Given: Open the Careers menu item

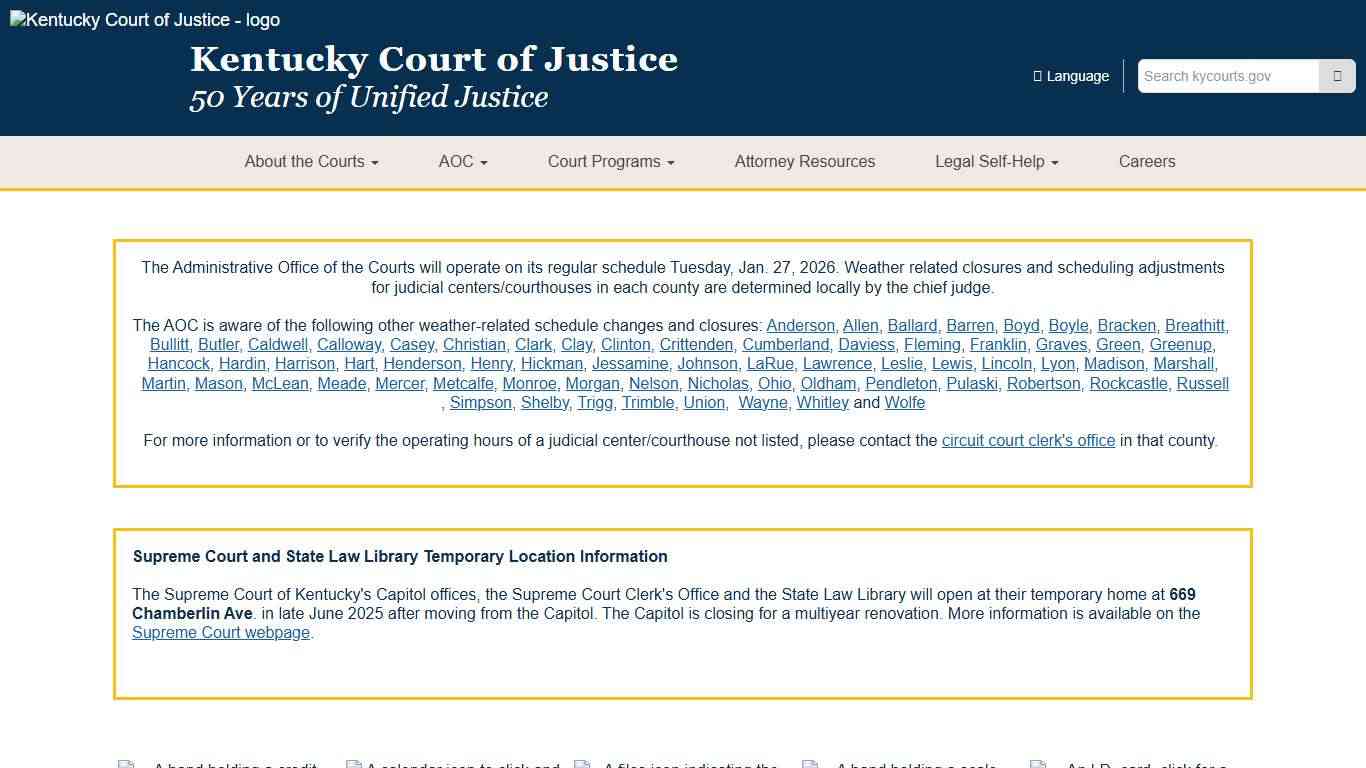Looking at the screenshot, I should [x=1147, y=162].
